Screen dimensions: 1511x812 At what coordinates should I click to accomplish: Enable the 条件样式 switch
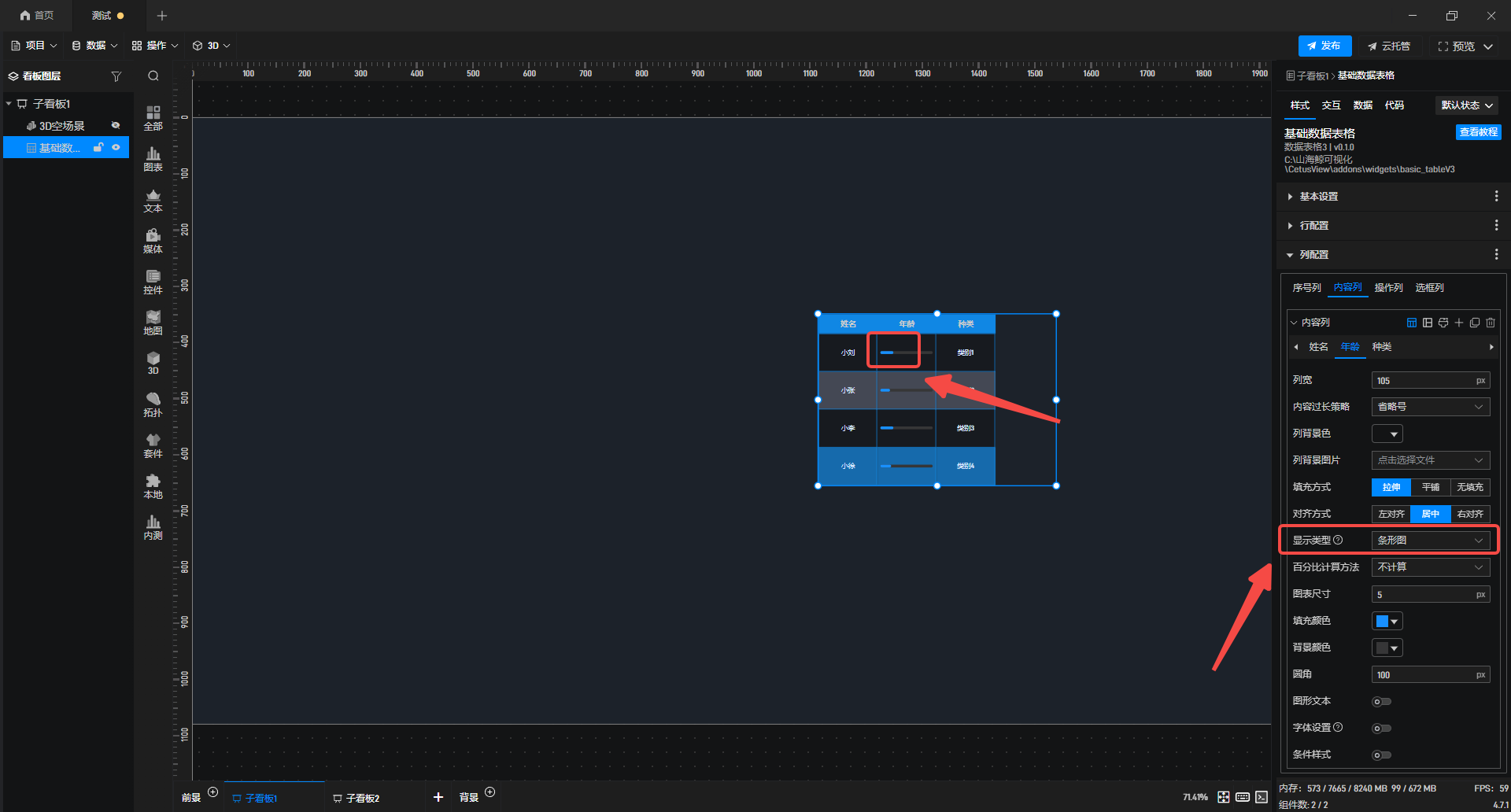point(1381,755)
